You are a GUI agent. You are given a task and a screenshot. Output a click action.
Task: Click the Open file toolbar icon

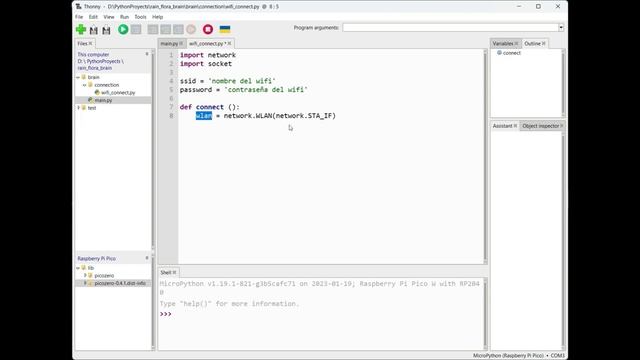(93, 30)
